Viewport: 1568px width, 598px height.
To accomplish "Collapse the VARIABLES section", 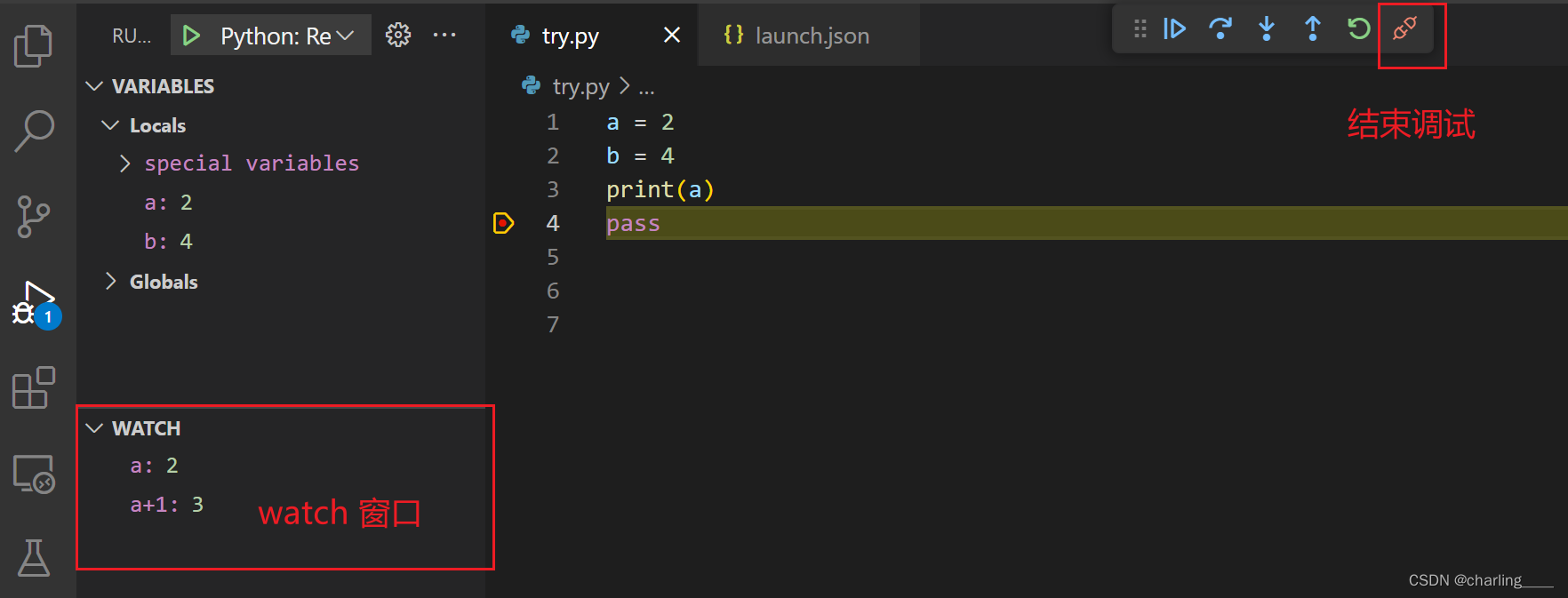I will tap(94, 86).
